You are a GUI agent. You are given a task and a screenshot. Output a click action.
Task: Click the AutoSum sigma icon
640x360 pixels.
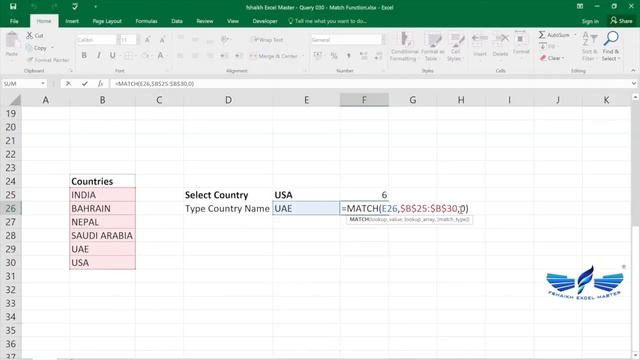pyautogui.click(x=542, y=35)
